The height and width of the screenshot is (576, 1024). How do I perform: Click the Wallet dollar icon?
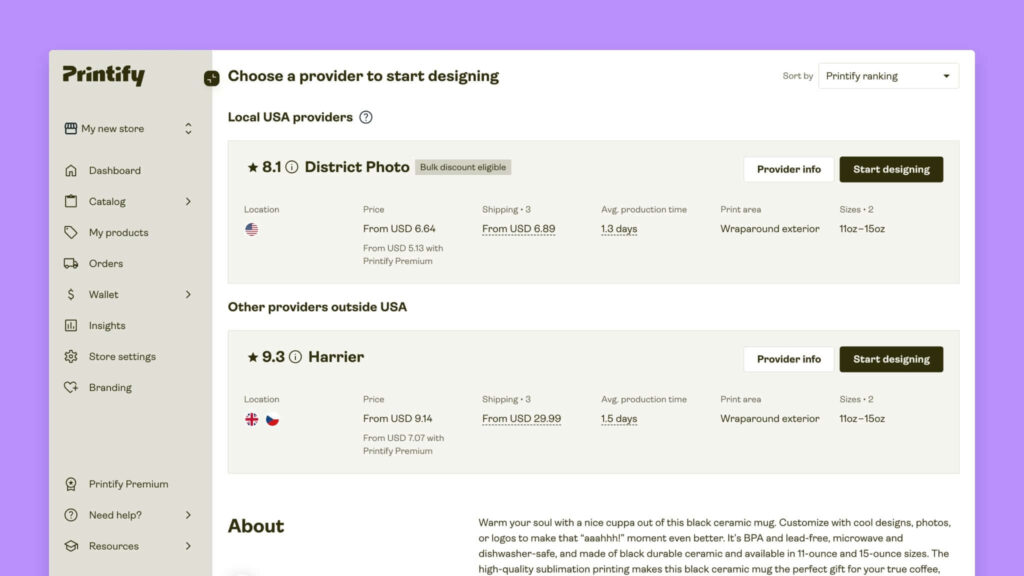pos(71,295)
